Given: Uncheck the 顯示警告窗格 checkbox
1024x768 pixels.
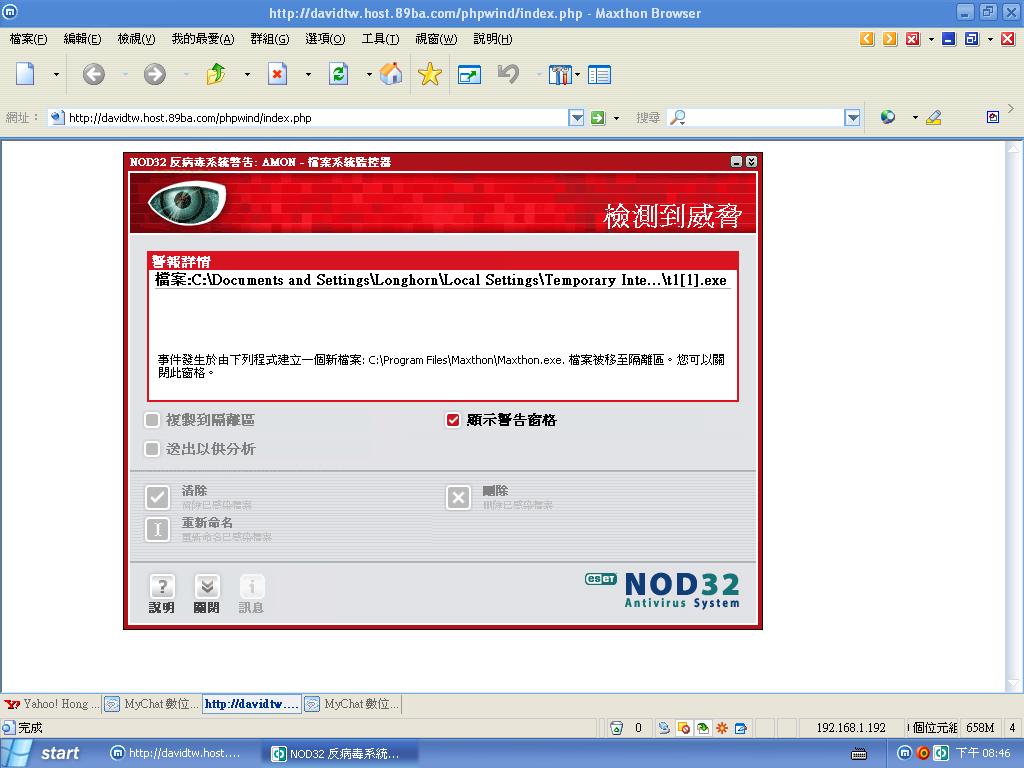Looking at the screenshot, I should (453, 420).
